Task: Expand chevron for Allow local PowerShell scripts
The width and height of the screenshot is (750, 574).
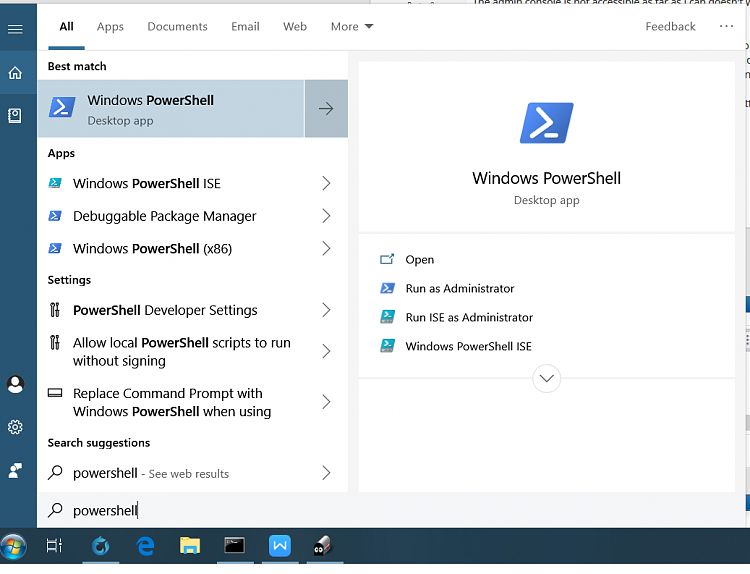Action: pyautogui.click(x=326, y=352)
